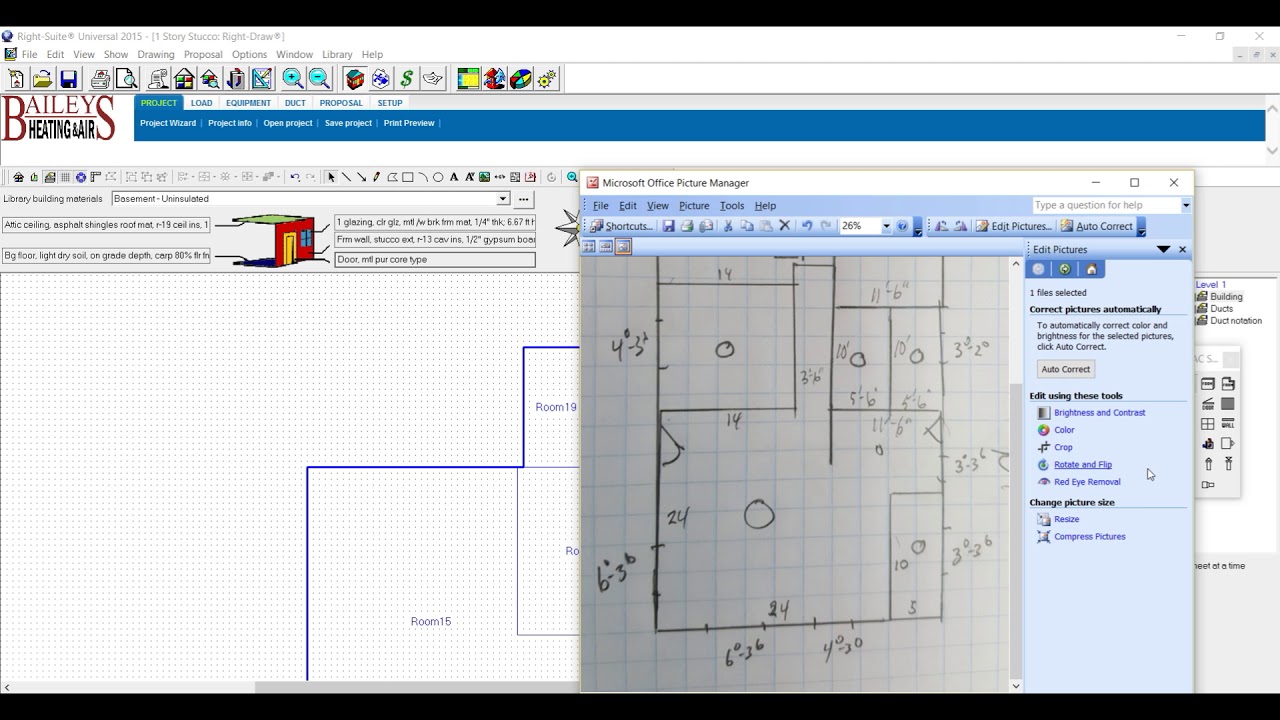The width and height of the screenshot is (1280, 720).
Task: Click the handshake proposal icon
Action: [432, 79]
